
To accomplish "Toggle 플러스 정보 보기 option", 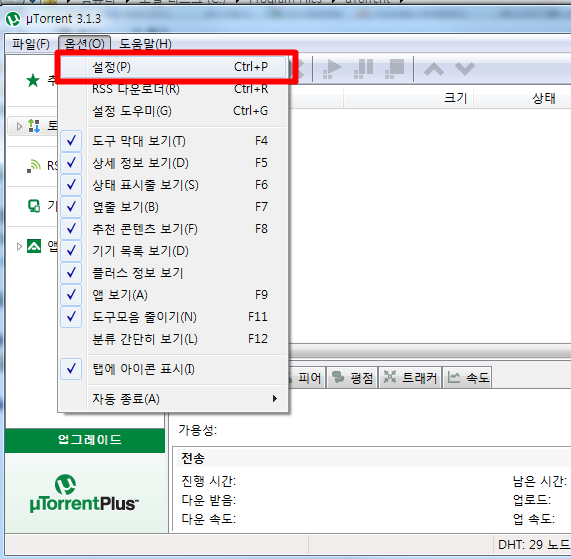I will pos(173,273).
